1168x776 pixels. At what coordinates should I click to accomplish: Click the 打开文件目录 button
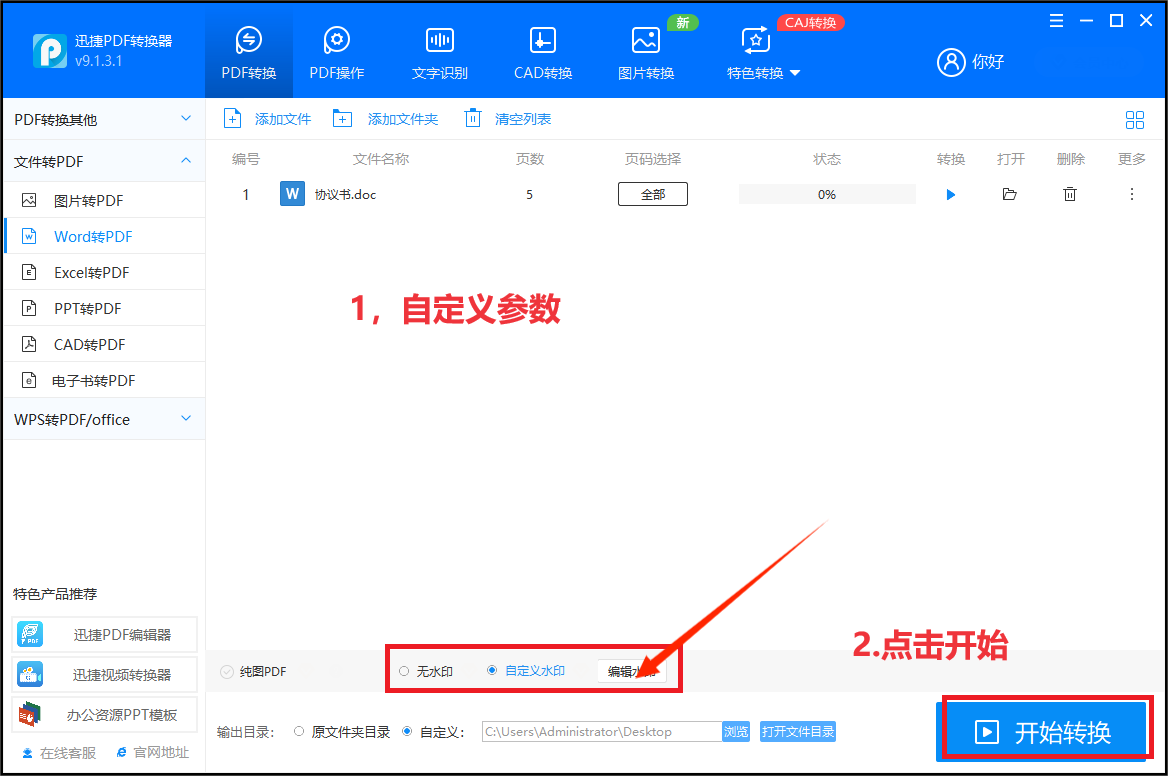point(798,731)
